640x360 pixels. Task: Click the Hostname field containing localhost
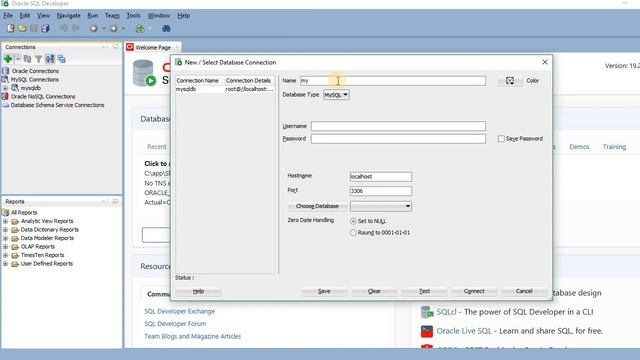380,177
